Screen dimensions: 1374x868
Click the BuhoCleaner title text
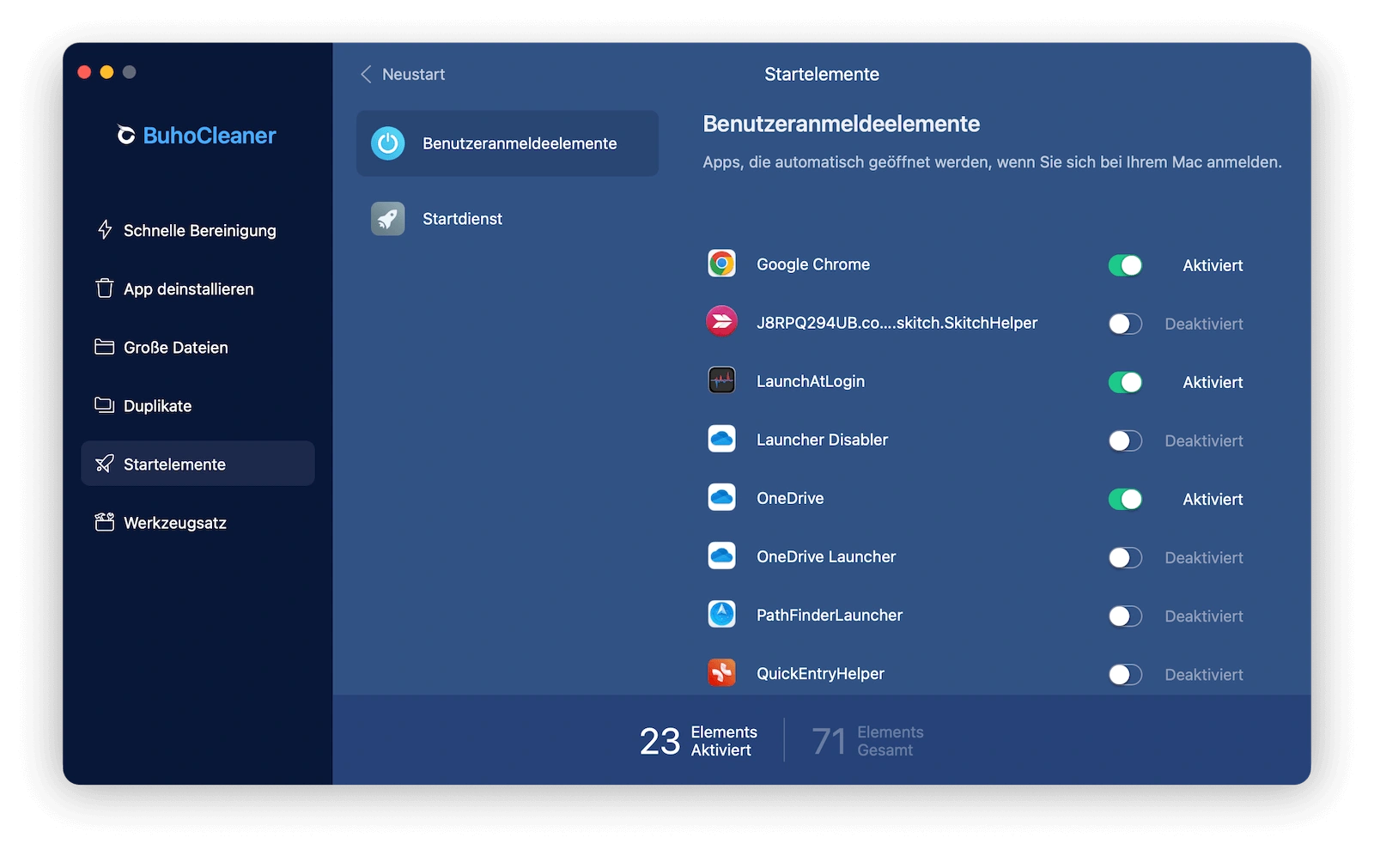coord(210,136)
